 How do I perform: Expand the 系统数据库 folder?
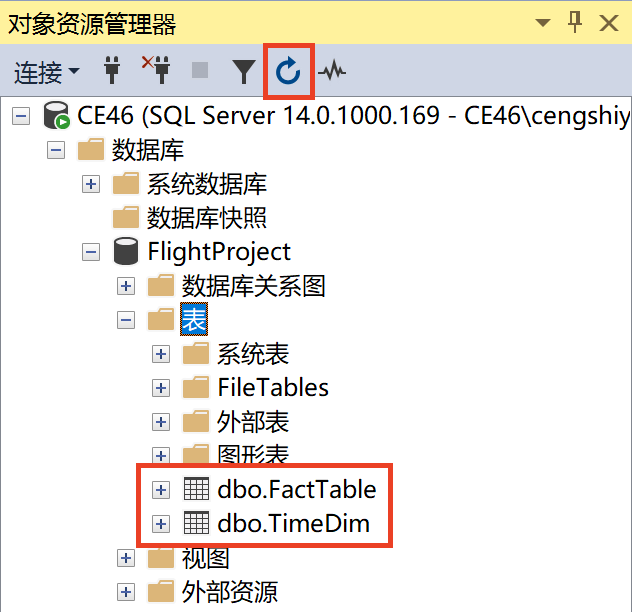tap(91, 184)
